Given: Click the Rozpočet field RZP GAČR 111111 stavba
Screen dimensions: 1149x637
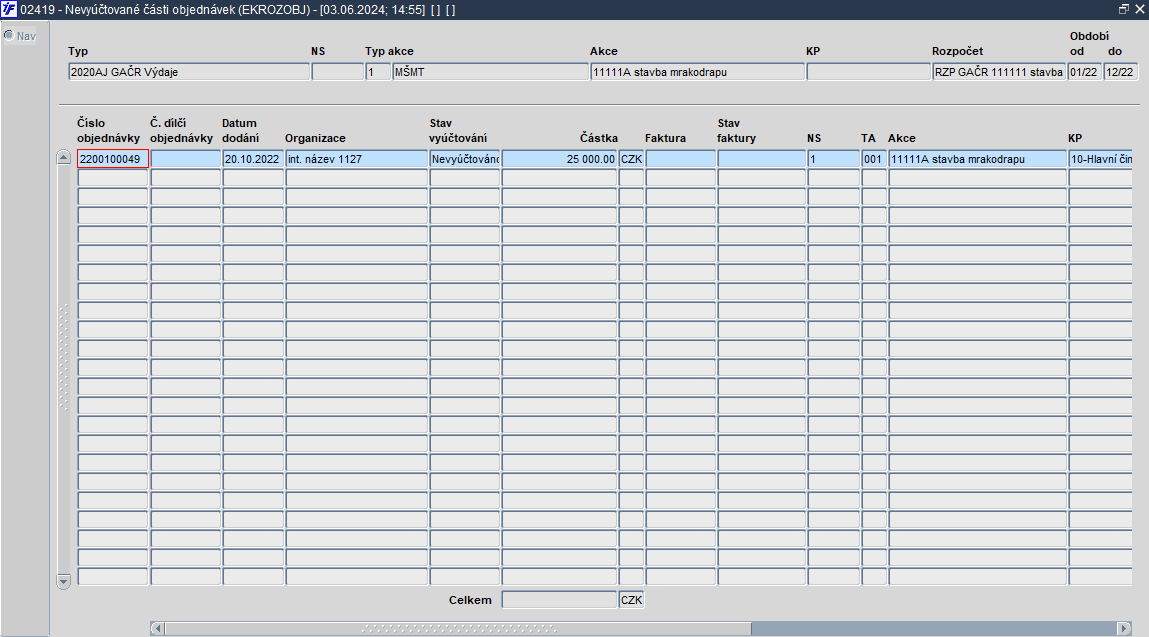Looking at the screenshot, I should pos(999,72).
